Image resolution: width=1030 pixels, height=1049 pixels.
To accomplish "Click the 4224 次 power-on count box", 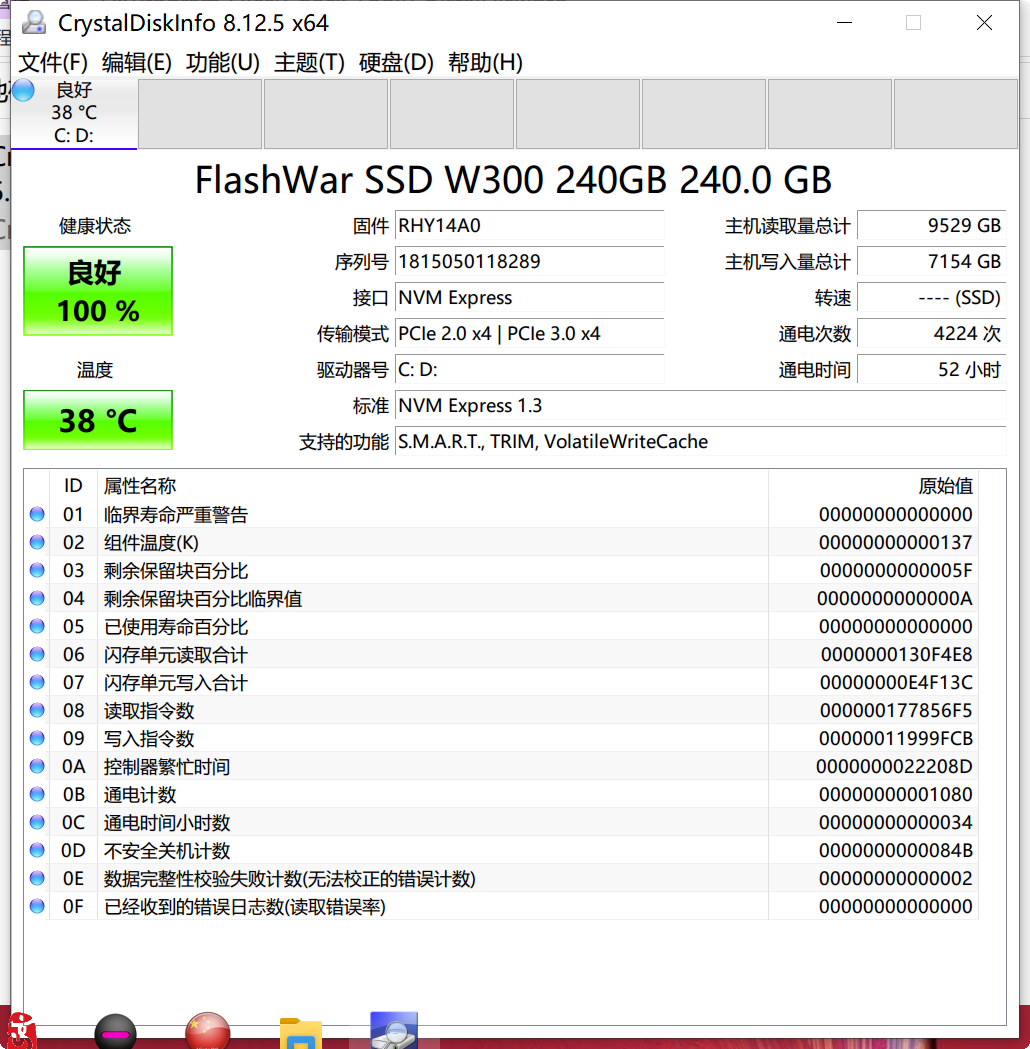I will click(932, 333).
